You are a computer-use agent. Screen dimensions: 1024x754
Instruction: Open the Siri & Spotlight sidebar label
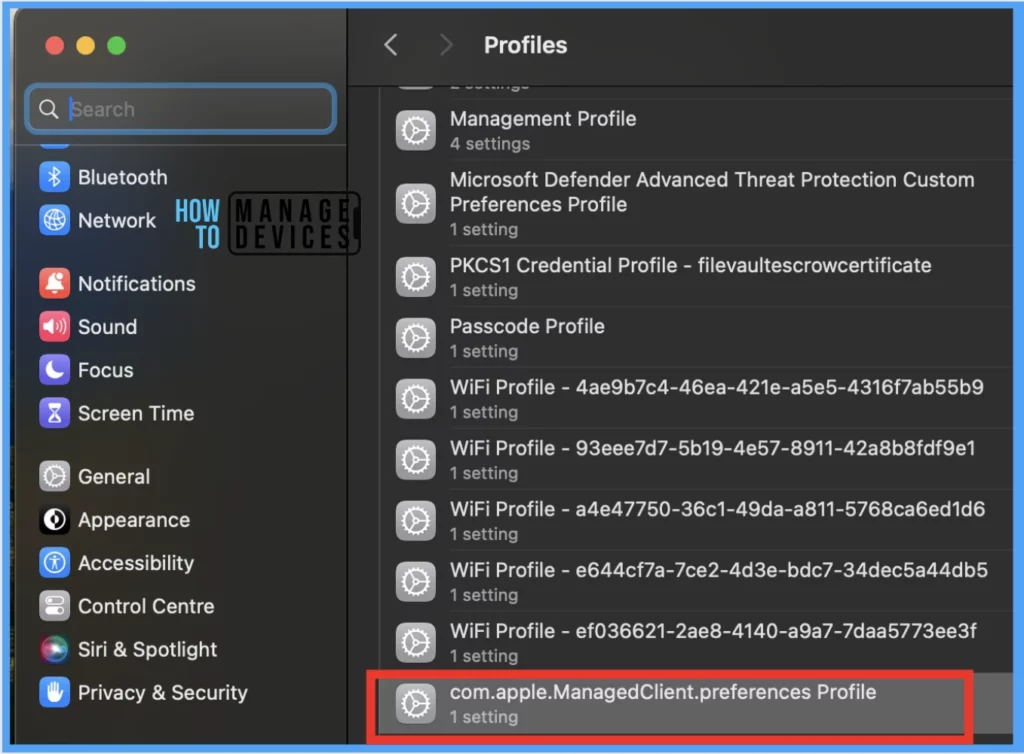pyautogui.click(x=147, y=650)
